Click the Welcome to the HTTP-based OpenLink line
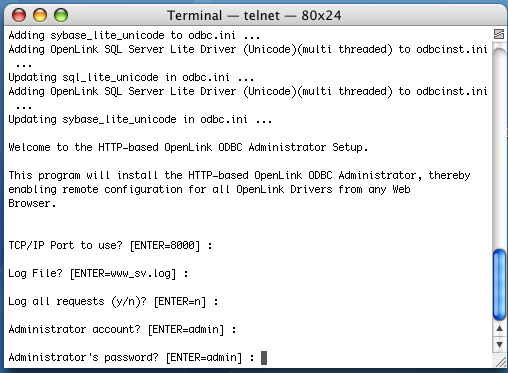This screenshot has height=373, width=508. point(188,147)
